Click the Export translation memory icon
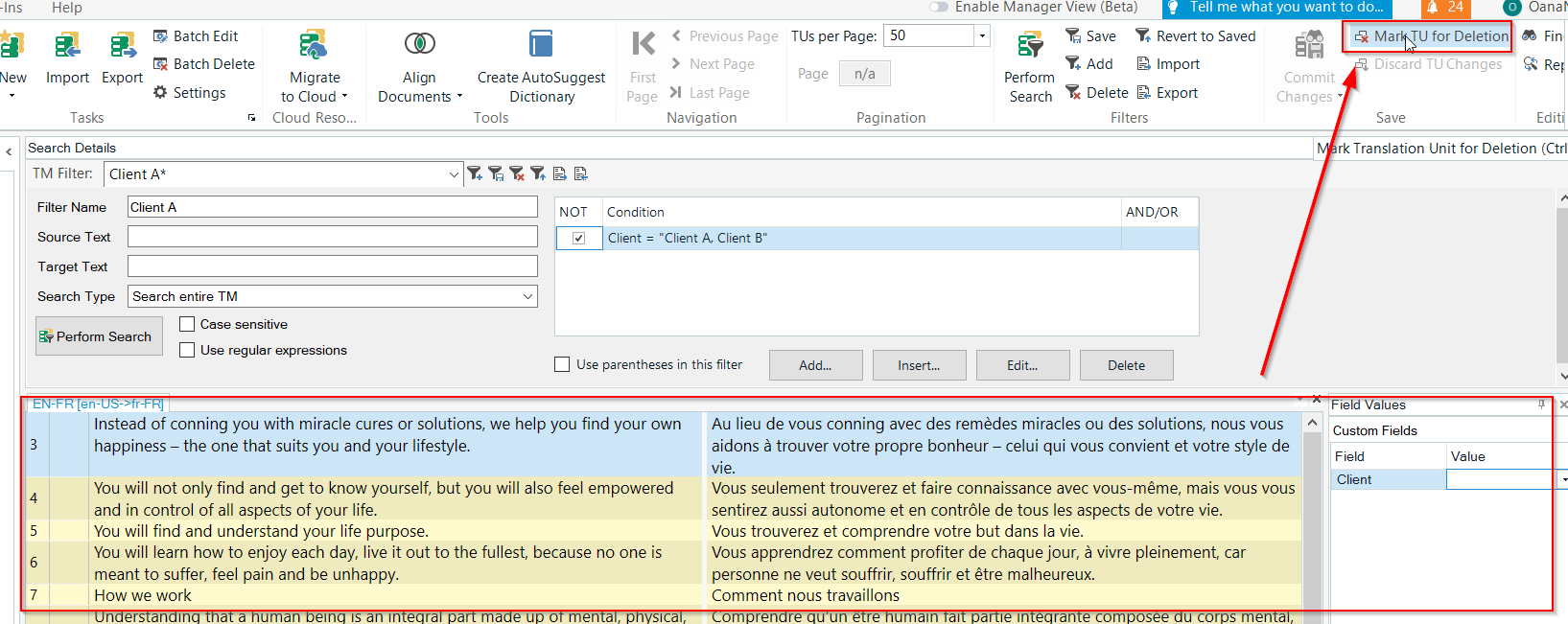 point(122,45)
